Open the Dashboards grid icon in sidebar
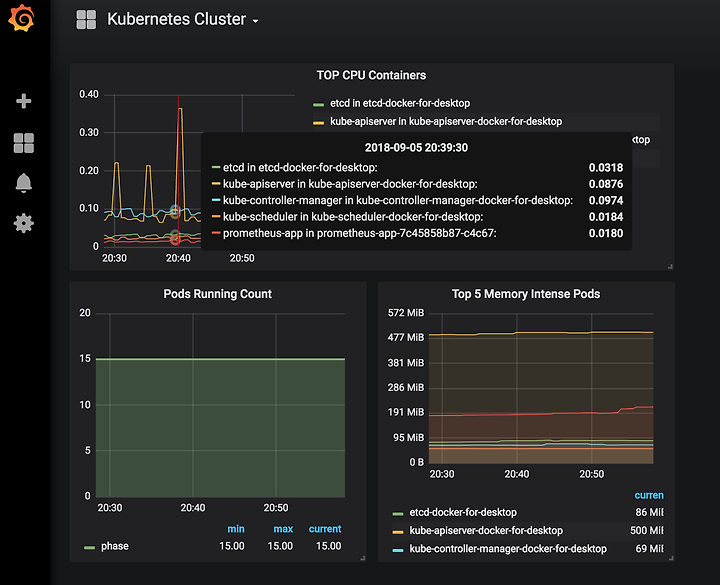 23,143
